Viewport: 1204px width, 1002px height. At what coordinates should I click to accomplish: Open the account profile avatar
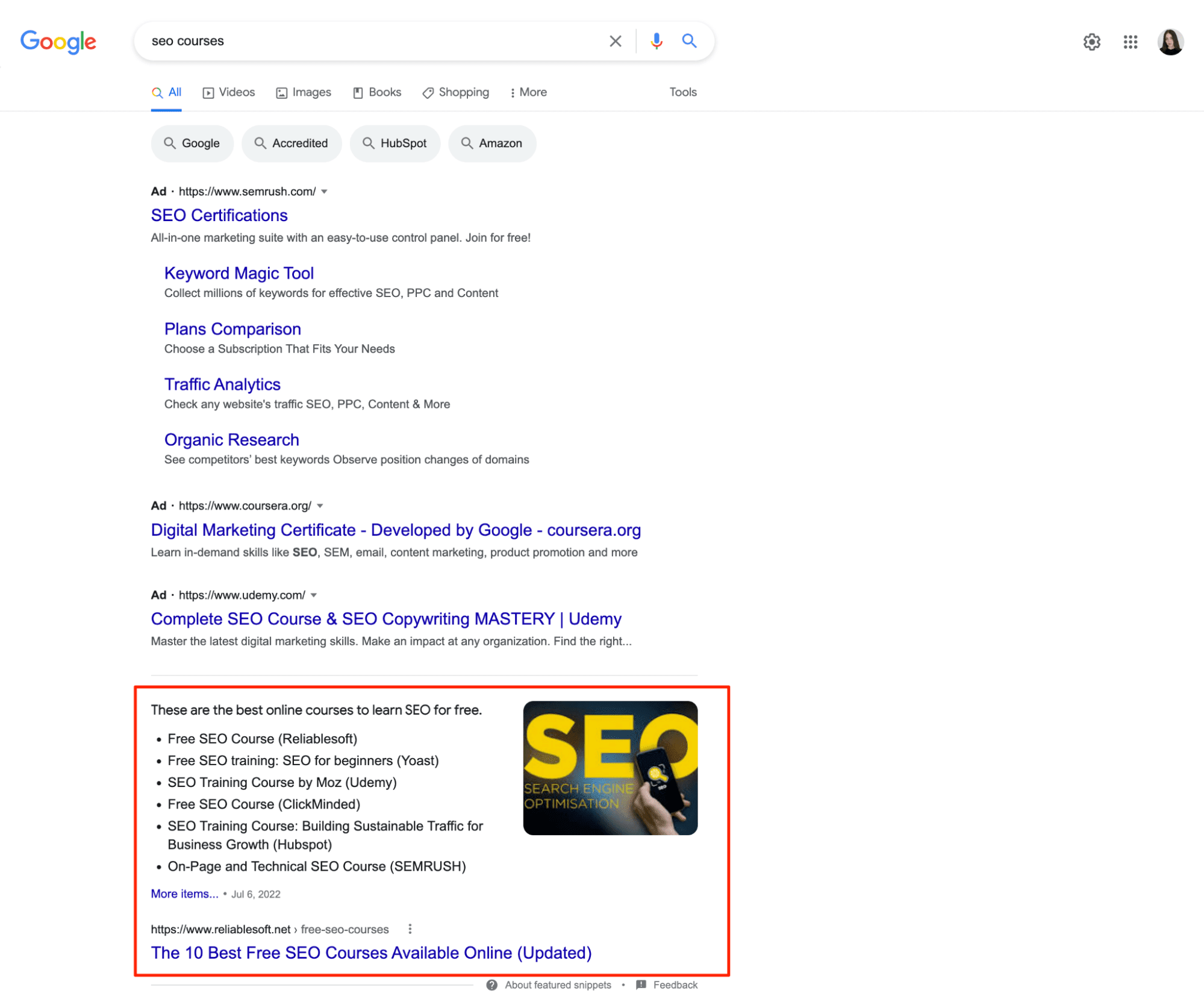[1170, 42]
